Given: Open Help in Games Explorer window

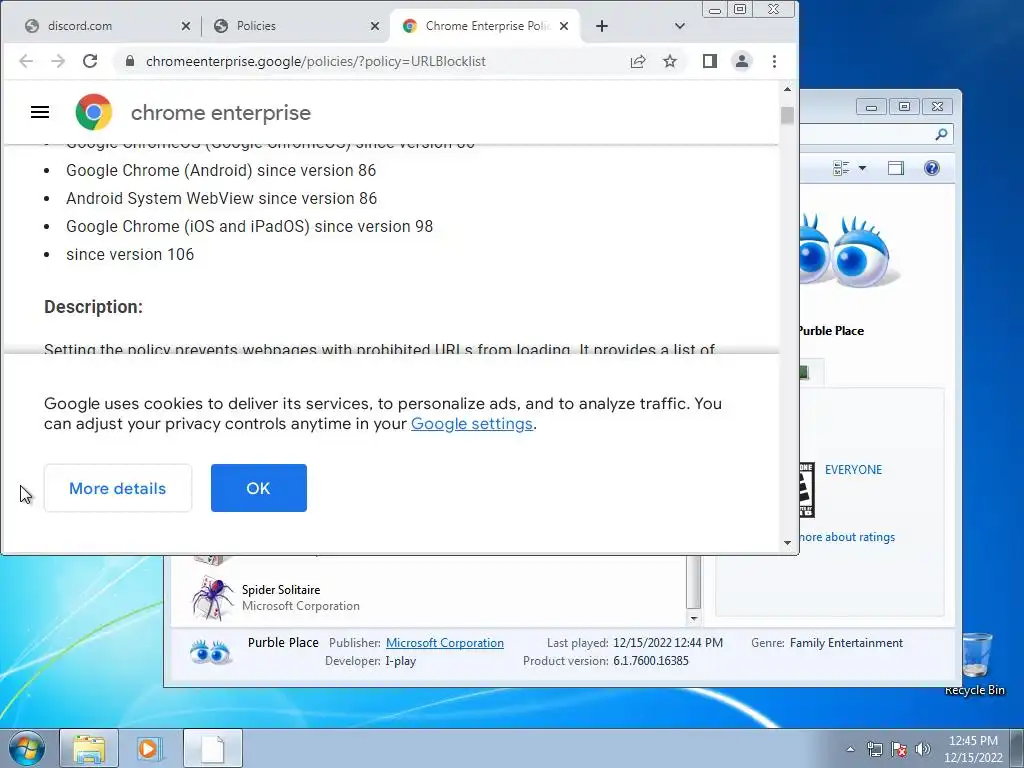Looking at the screenshot, I should click(x=932, y=168).
